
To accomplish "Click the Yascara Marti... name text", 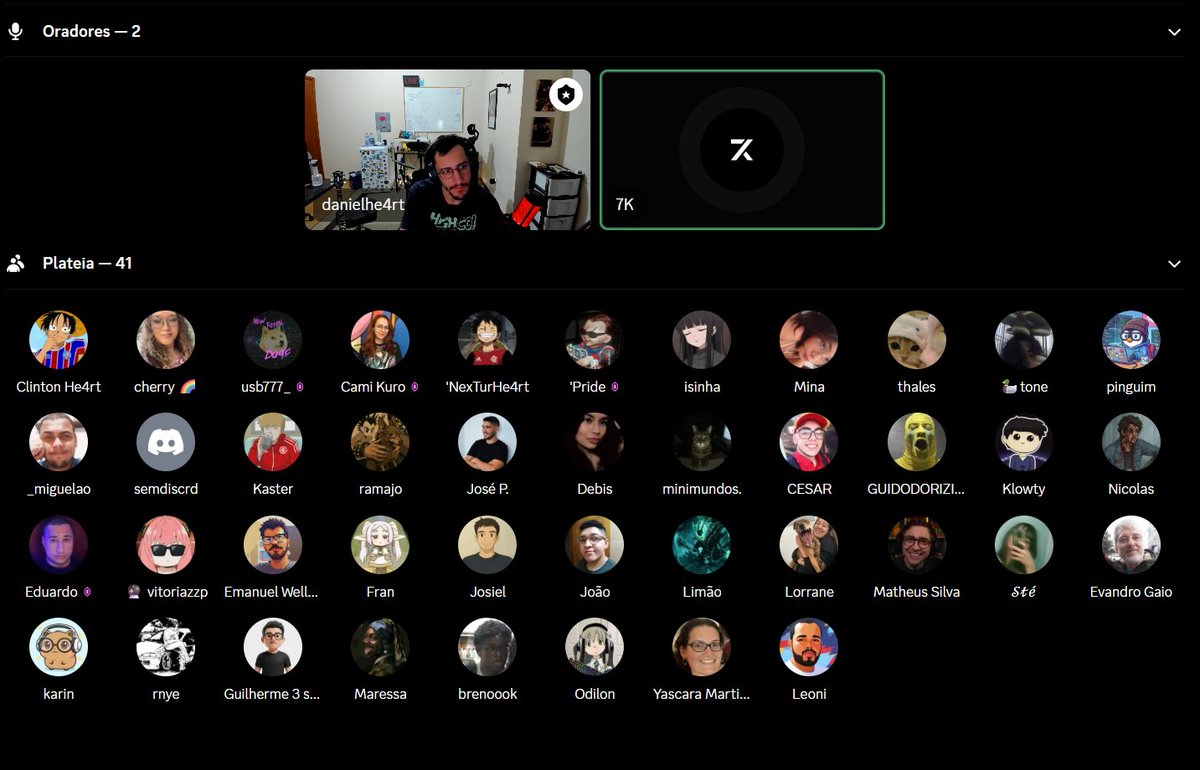I will (702, 694).
